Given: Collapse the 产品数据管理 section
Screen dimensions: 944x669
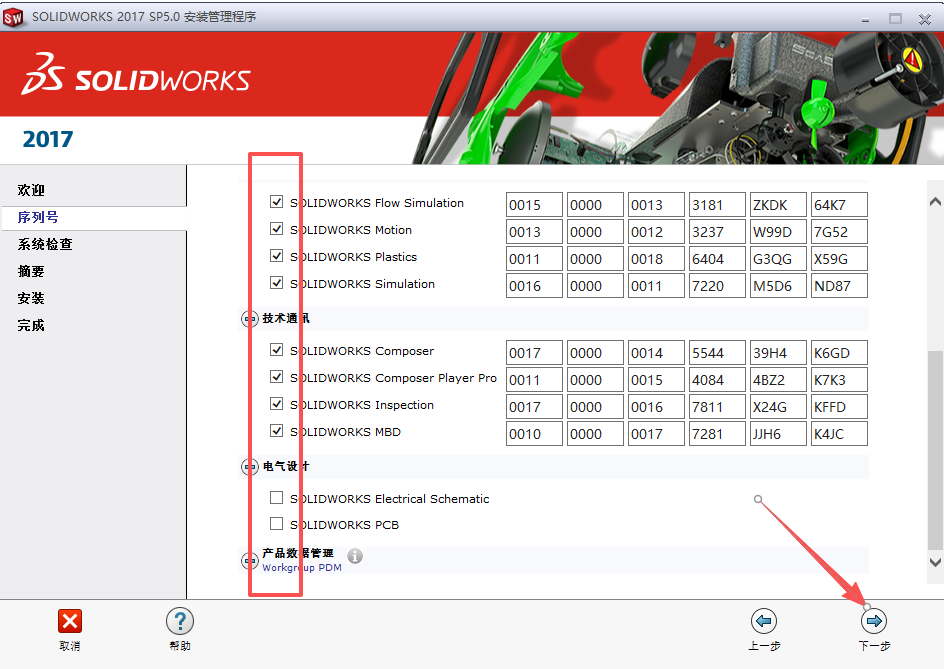Looking at the screenshot, I should coord(248,560).
